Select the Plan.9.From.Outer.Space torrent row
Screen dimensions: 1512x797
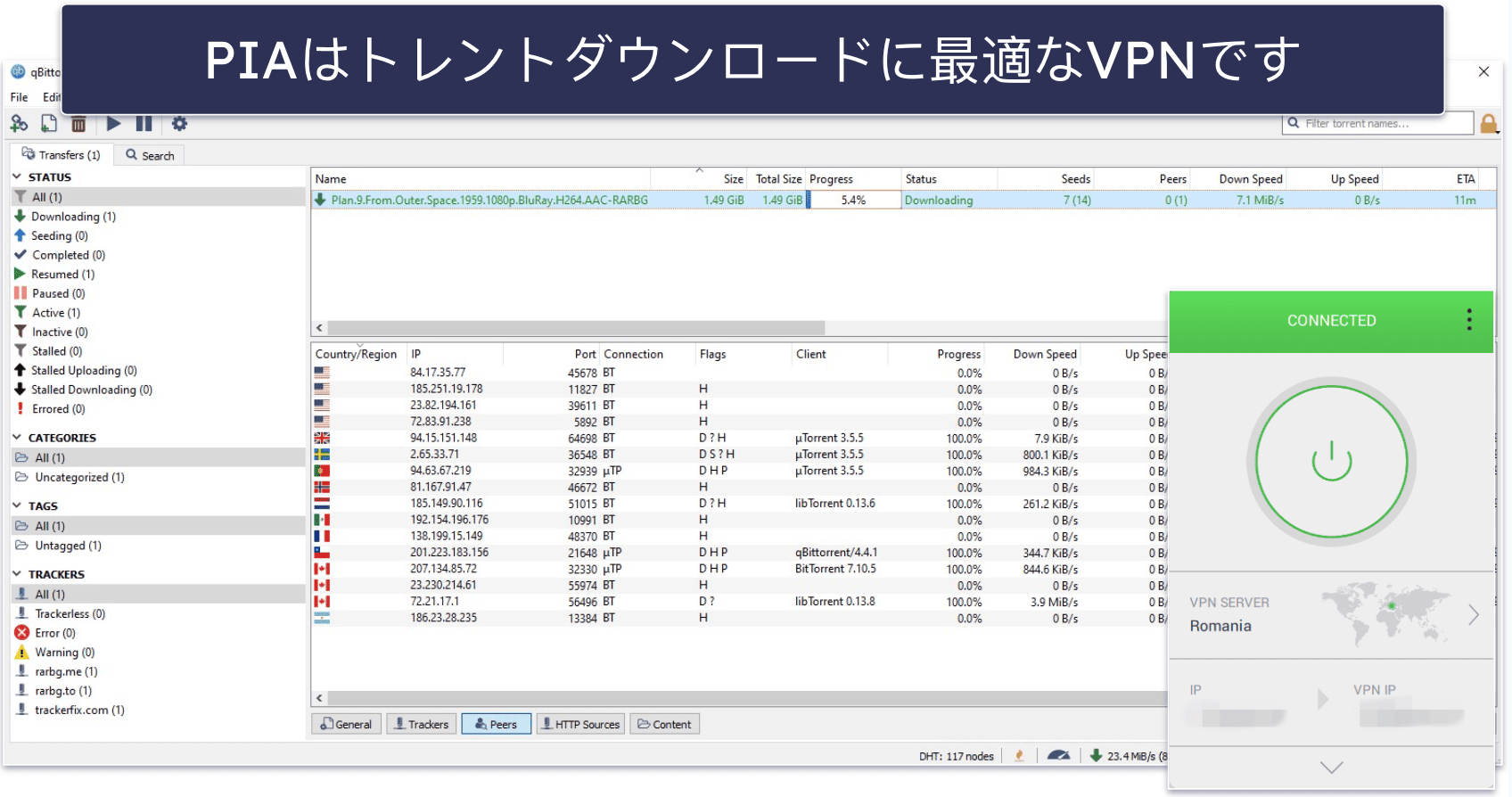tap(903, 200)
